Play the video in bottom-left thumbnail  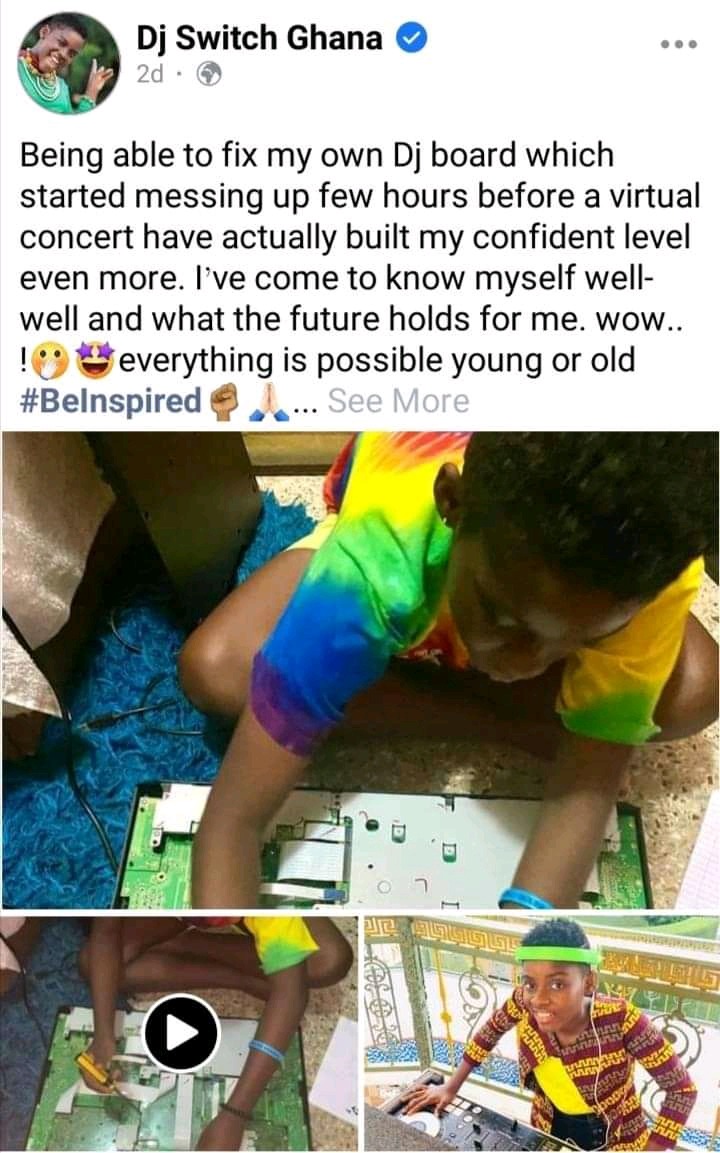[x=181, y=1032]
